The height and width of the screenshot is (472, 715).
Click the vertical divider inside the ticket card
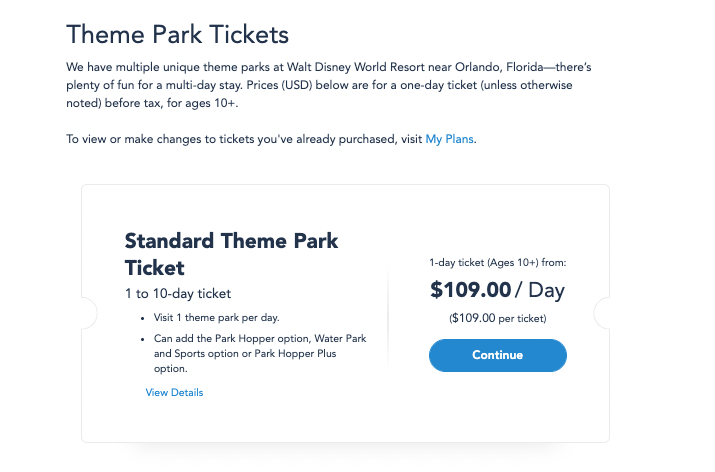pos(388,318)
